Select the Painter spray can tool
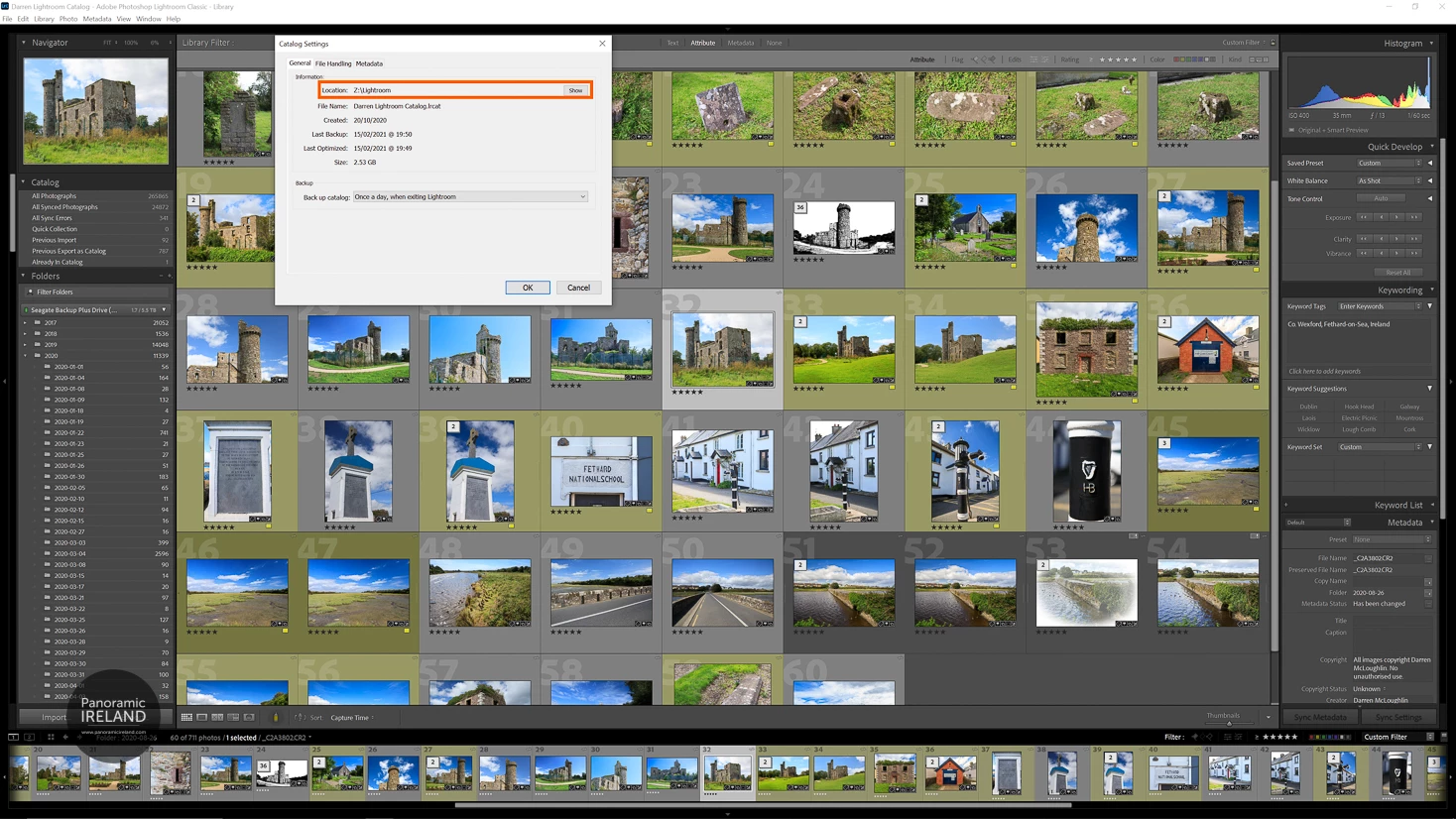1456x819 pixels. coord(276,717)
